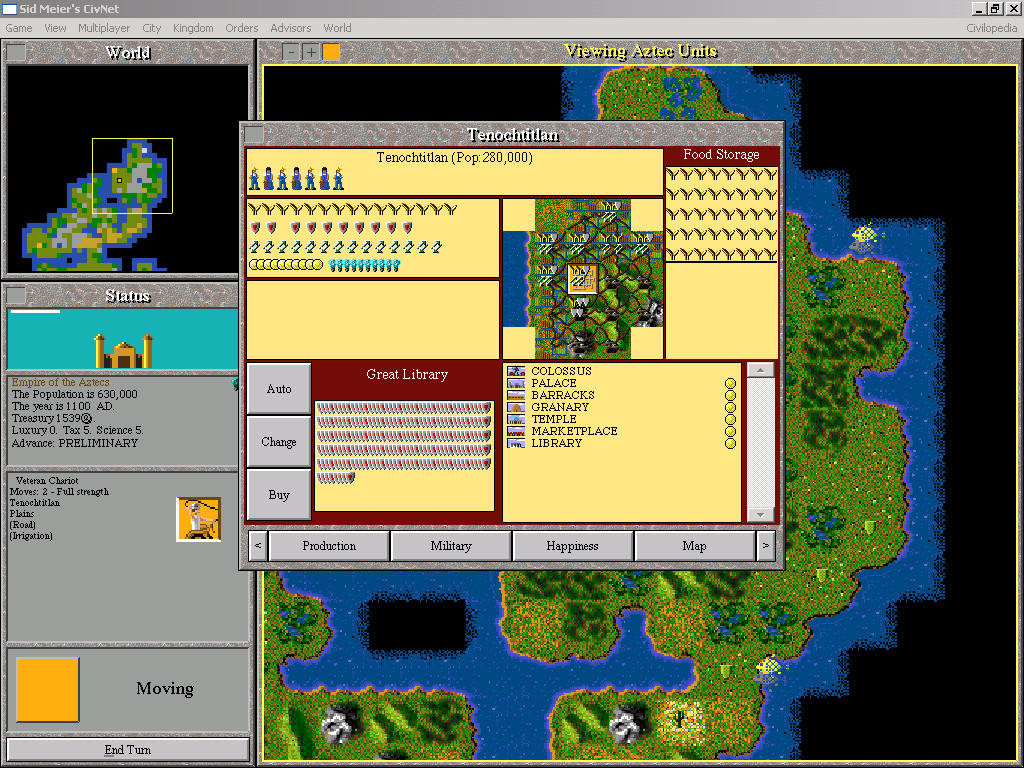Image resolution: width=1024 pixels, height=768 pixels.
Task: Open World panel system menu box
Action: tap(16, 52)
